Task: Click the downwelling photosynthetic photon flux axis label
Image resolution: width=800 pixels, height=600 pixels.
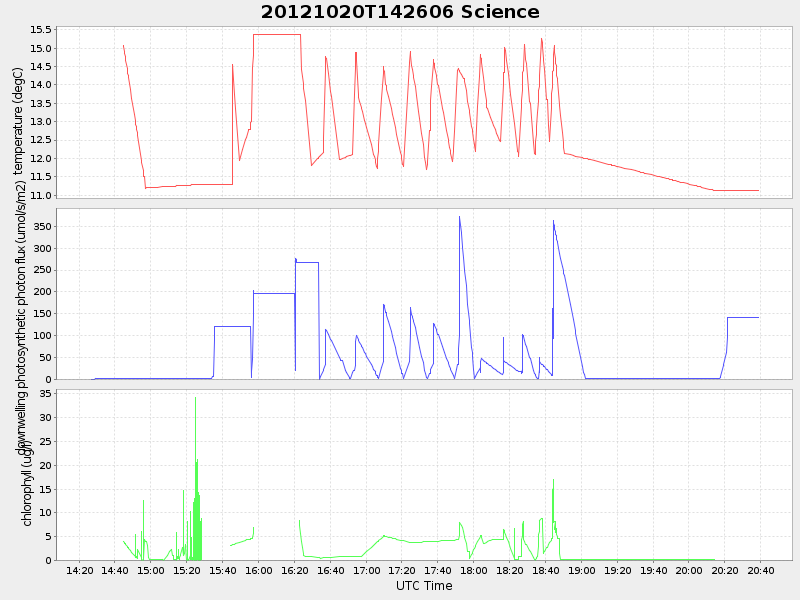Action: coord(21,317)
